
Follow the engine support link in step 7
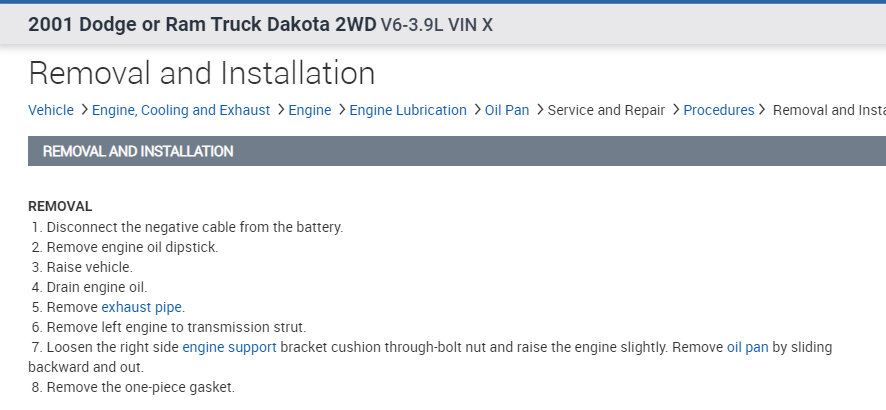[x=229, y=347]
